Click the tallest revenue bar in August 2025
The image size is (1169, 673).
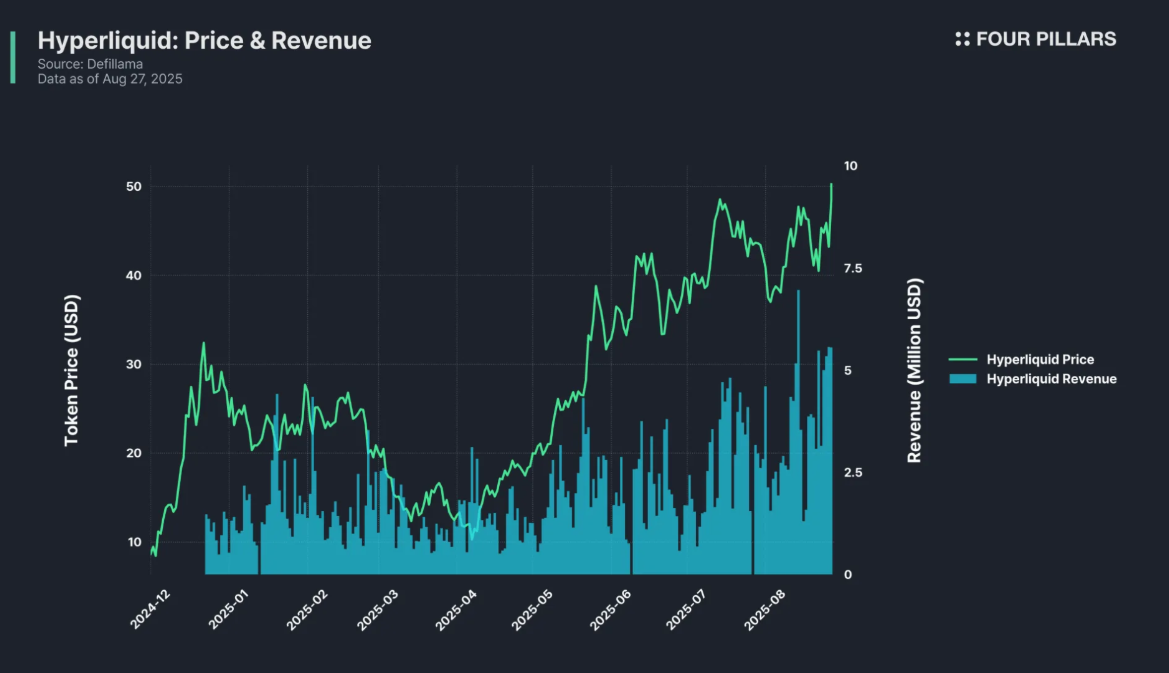[x=798, y=430]
